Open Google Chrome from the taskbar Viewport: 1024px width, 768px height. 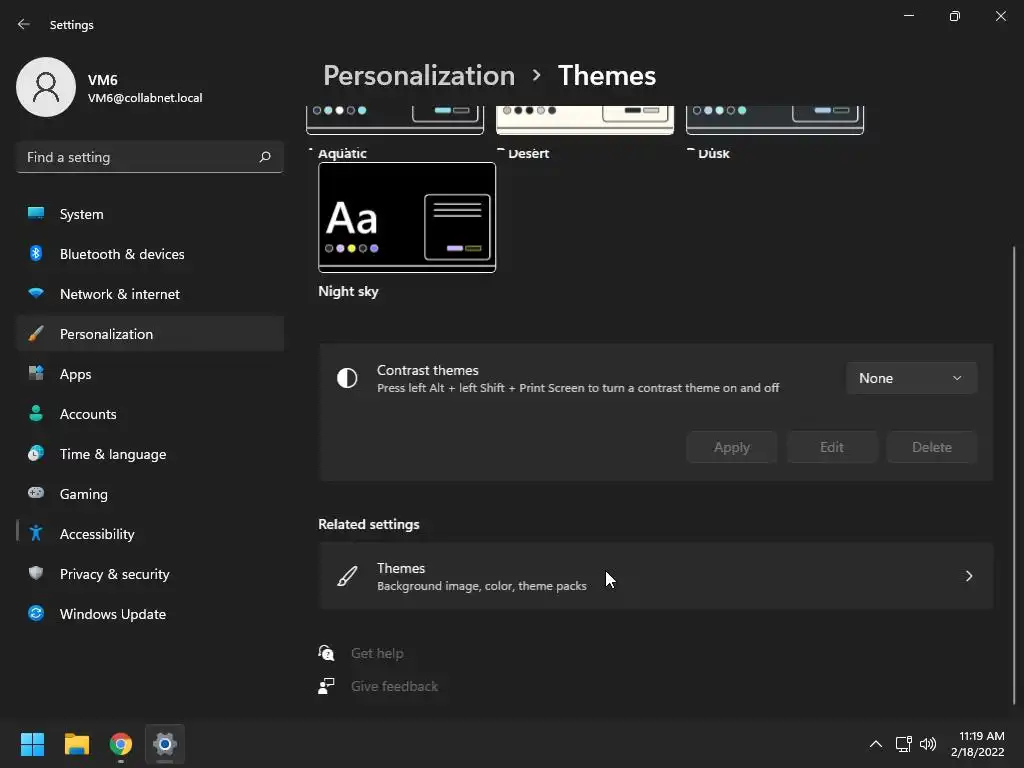[121, 744]
